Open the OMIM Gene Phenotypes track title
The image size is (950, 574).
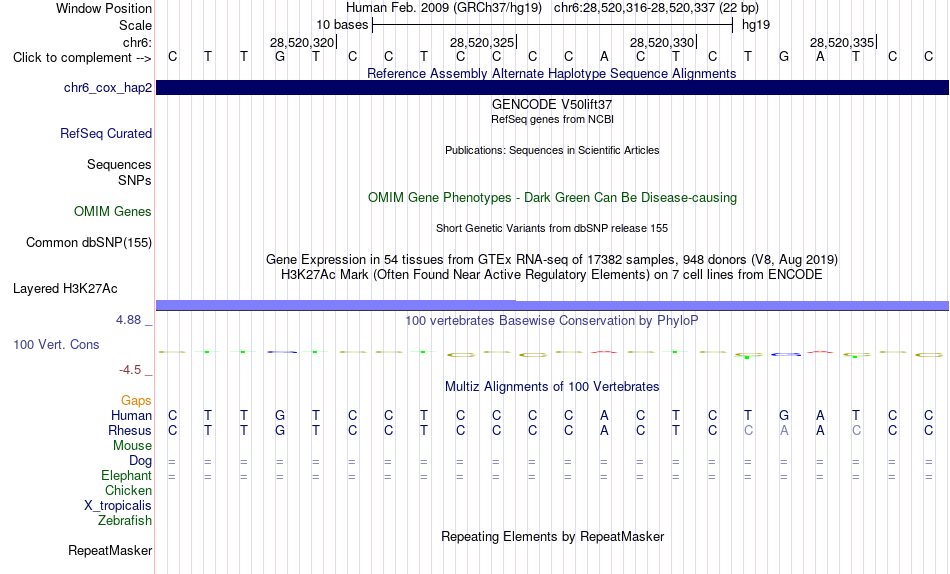(x=552, y=198)
